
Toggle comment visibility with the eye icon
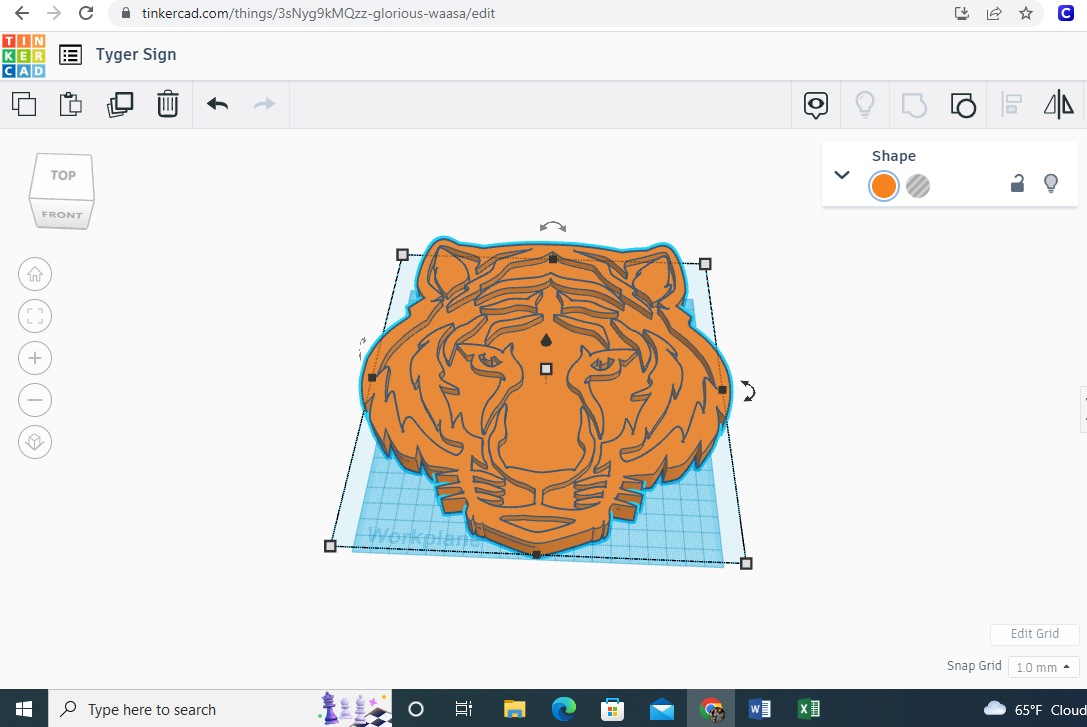[x=816, y=104]
